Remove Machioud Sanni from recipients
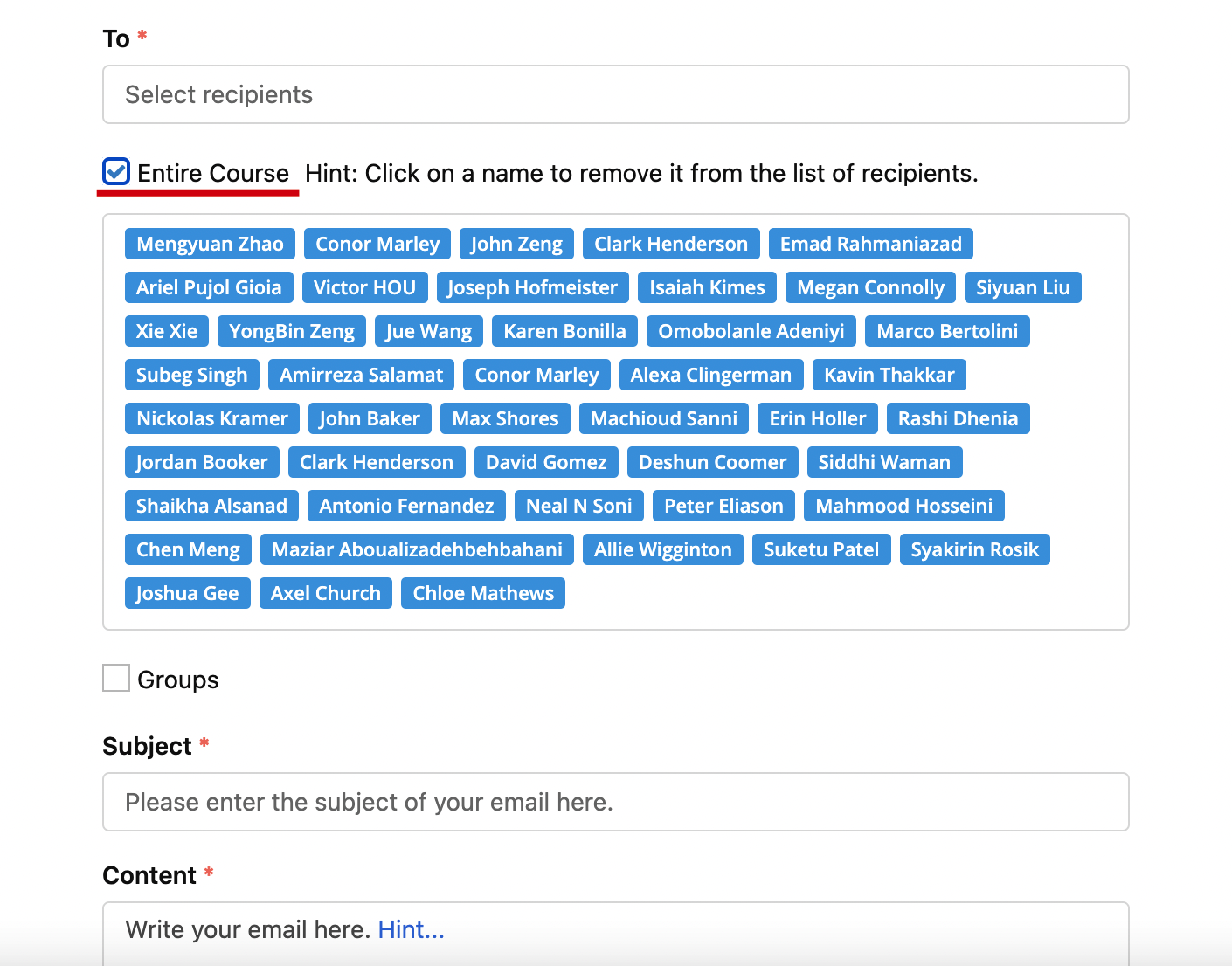 coord(664,418)
